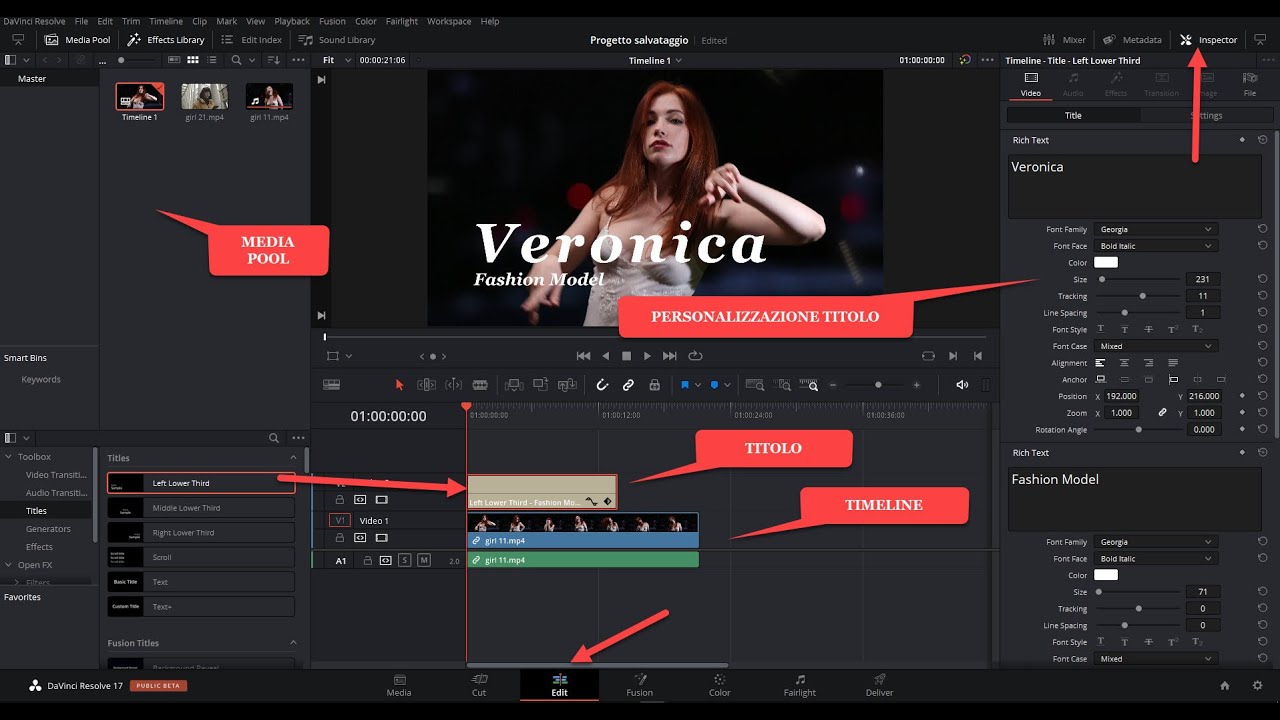Show the Media Pool panel
The height and width of the screenshot is (720, 1280).
point(78,40)
